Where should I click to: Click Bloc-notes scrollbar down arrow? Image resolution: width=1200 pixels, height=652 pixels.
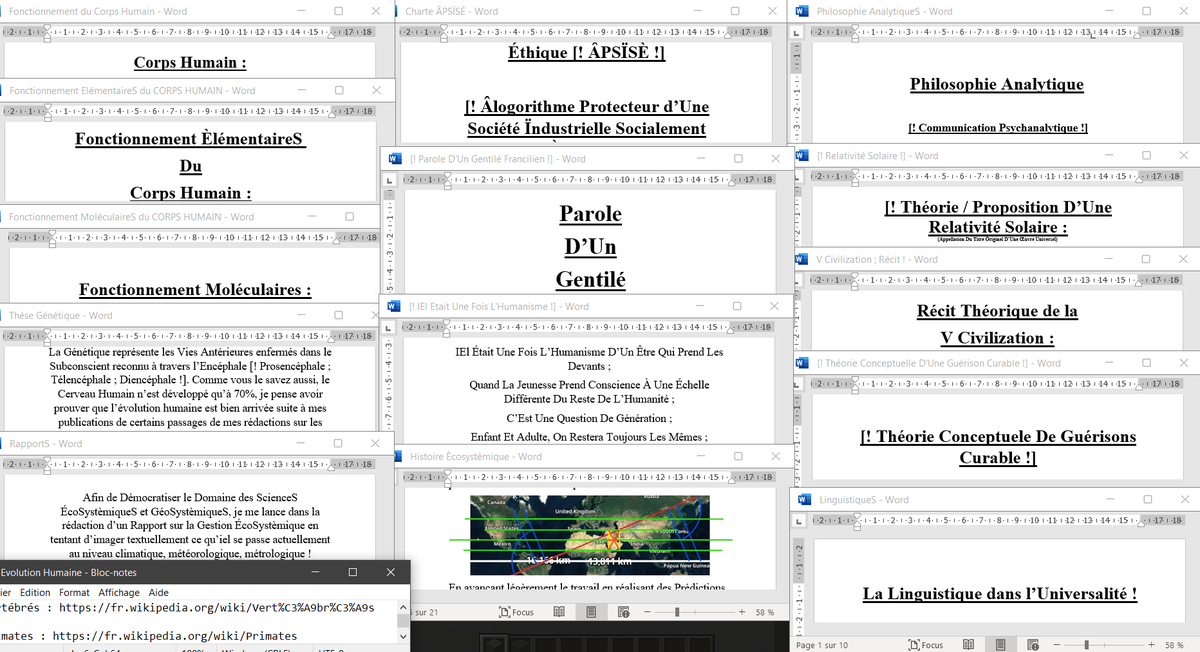pos(403,636)
